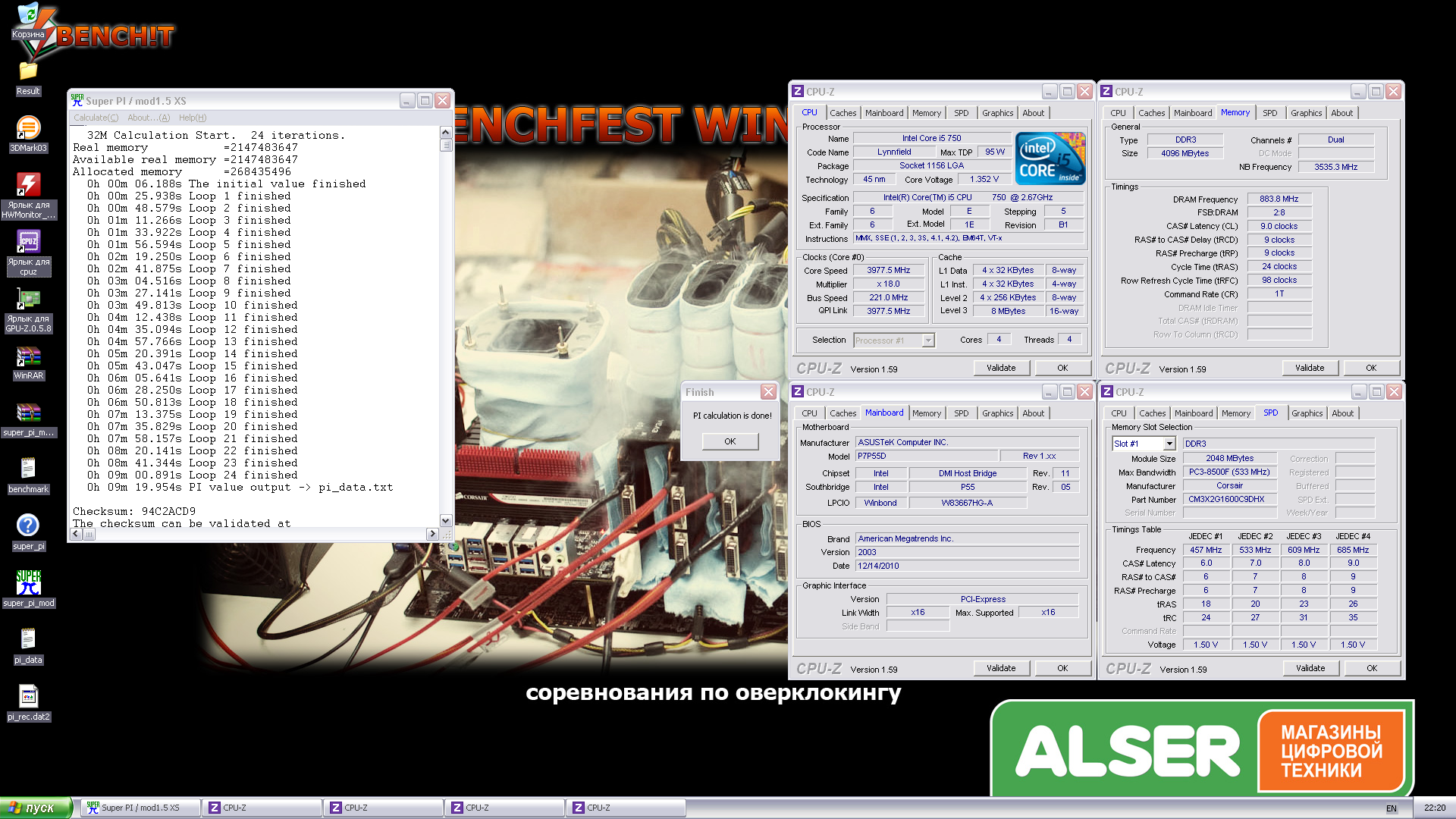Click the BIOS date 12/14/2010 field
The height and width of the screenshot is (819, 1456).
tap(967, 566)
